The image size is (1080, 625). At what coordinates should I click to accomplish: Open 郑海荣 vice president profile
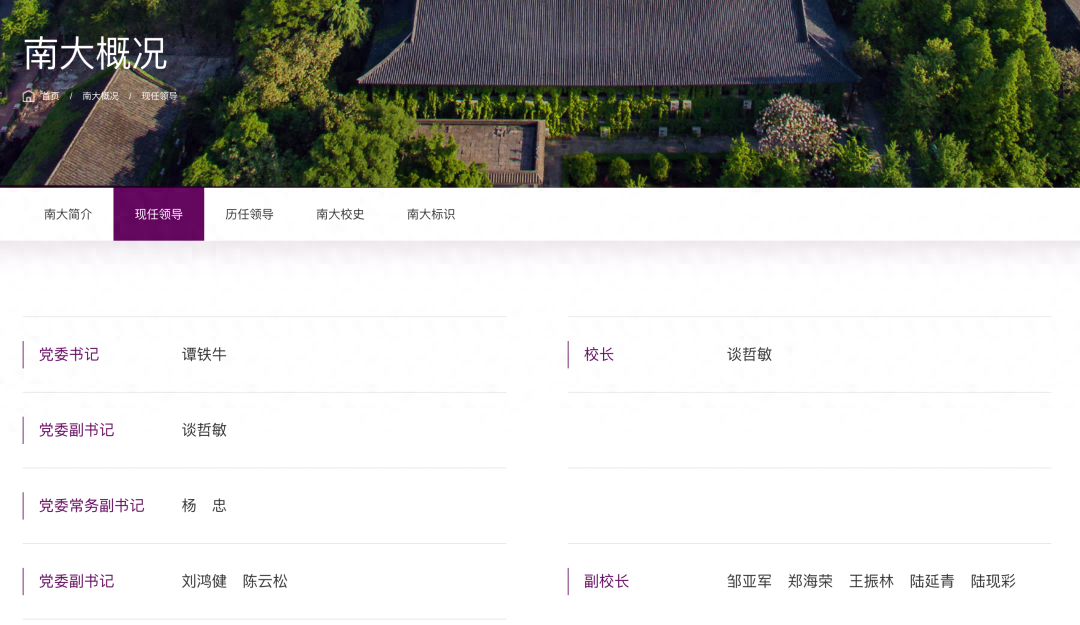coord(811,582)
